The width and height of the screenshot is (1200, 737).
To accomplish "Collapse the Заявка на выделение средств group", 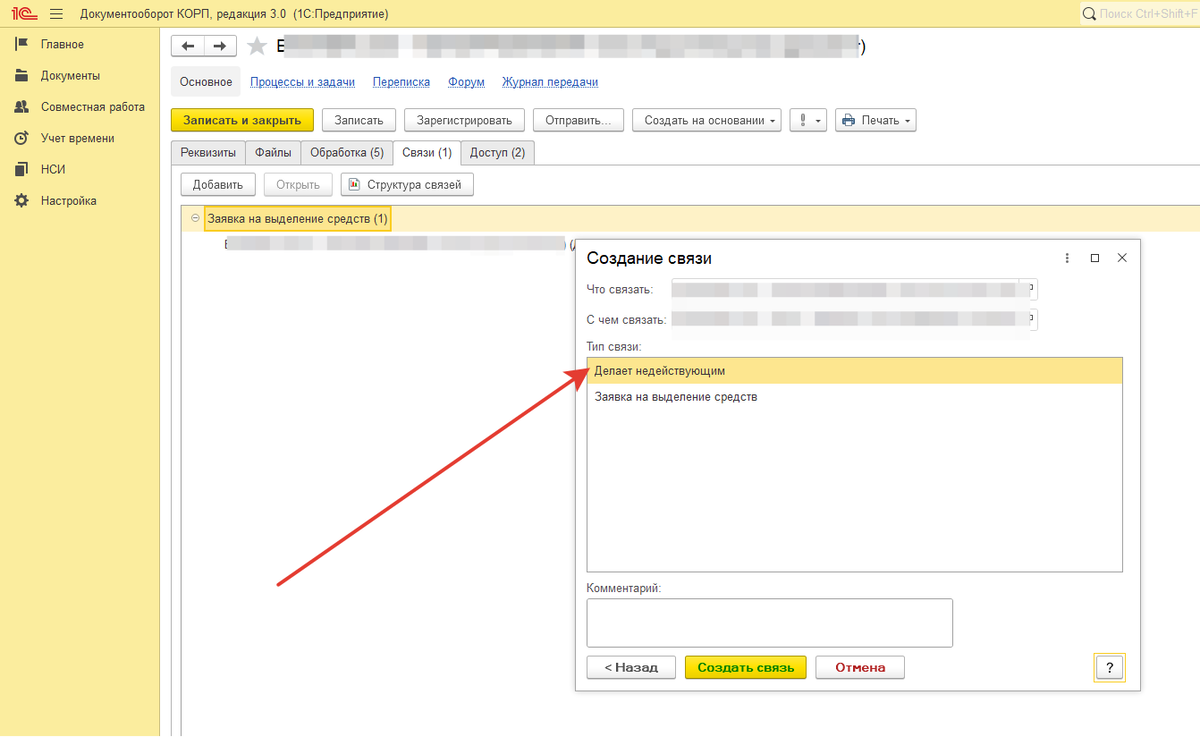I will click(195, 218).
